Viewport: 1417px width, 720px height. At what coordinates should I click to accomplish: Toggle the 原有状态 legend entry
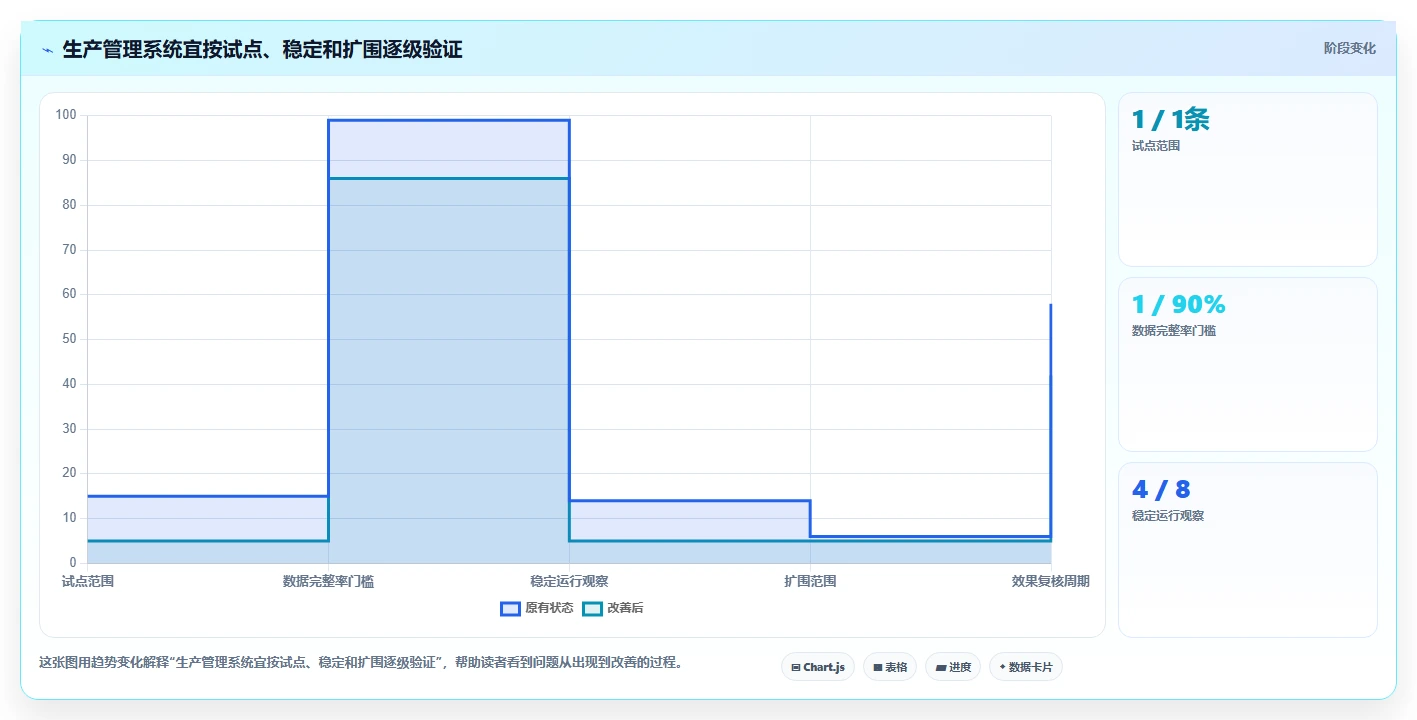coord(537,608)
